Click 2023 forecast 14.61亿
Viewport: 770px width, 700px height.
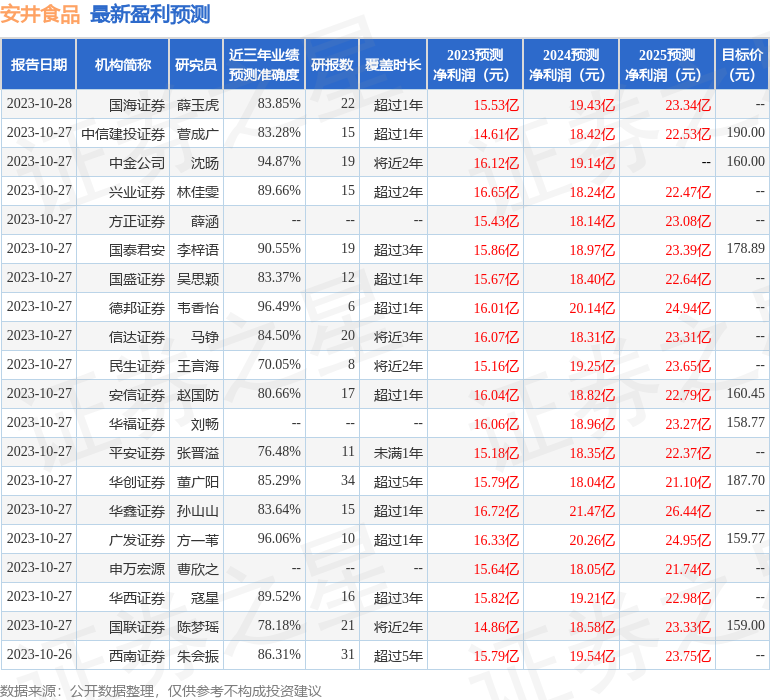496,134
